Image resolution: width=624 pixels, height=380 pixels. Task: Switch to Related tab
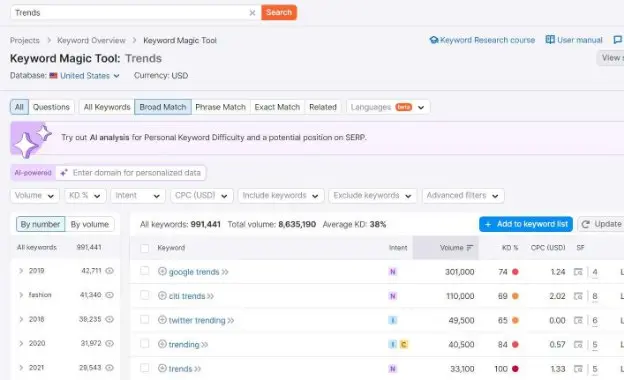pyautogui.click(x=323, y=107)
